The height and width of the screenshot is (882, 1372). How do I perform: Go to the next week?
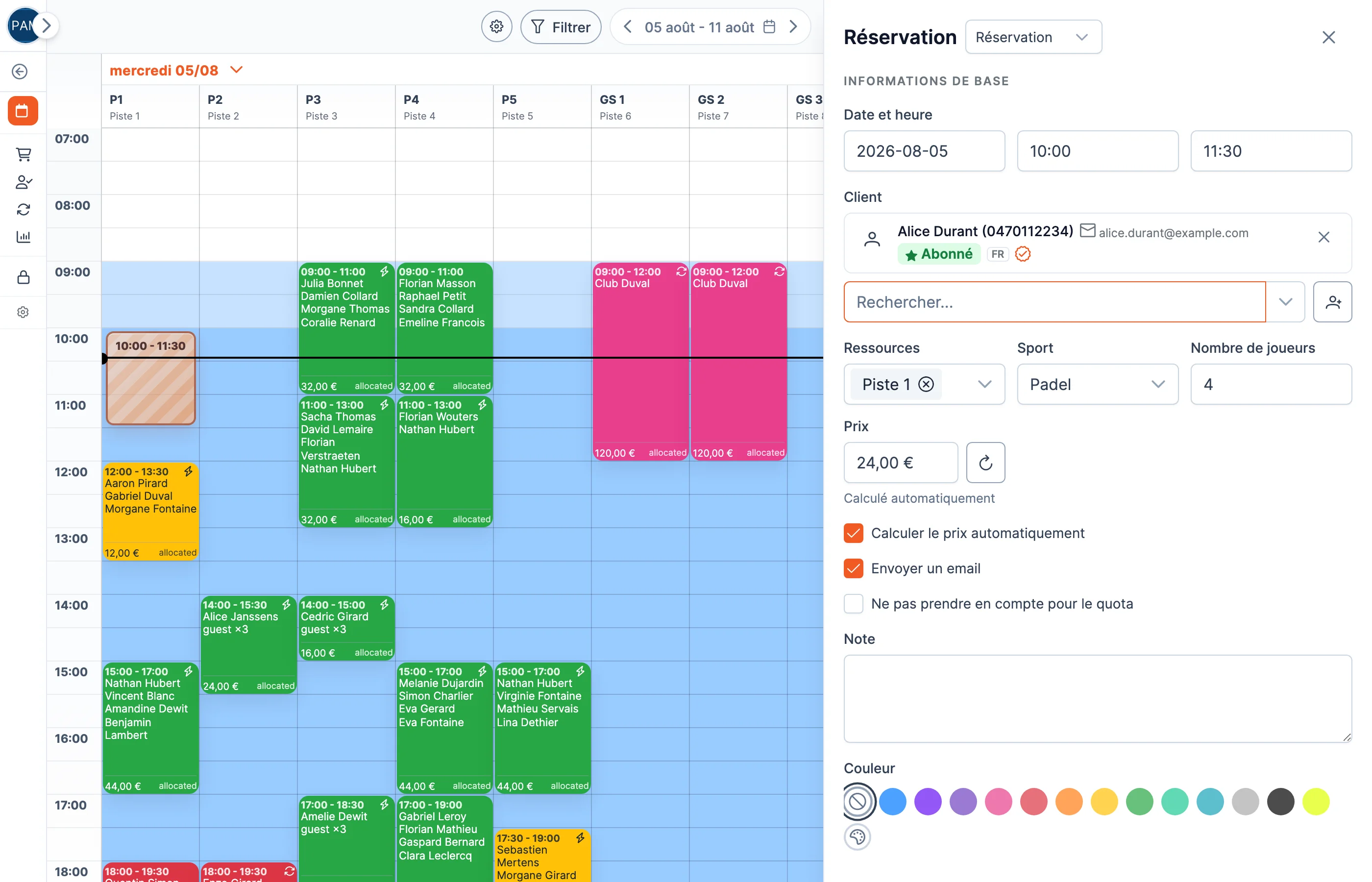pos(793,27)
